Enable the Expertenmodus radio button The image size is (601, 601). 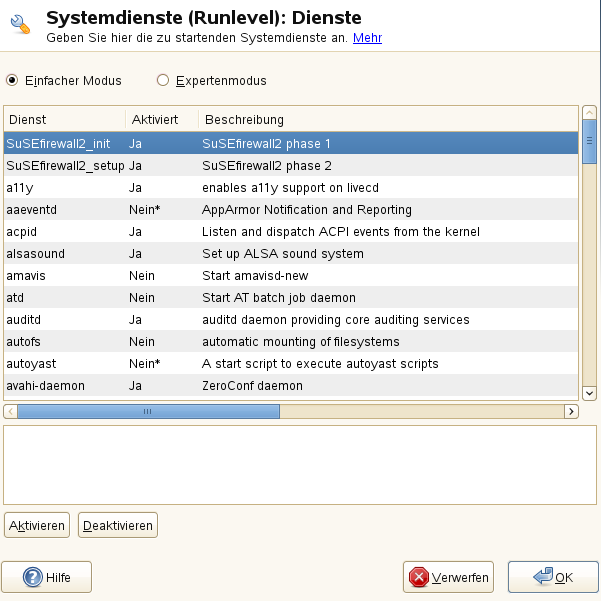[163, 80]
